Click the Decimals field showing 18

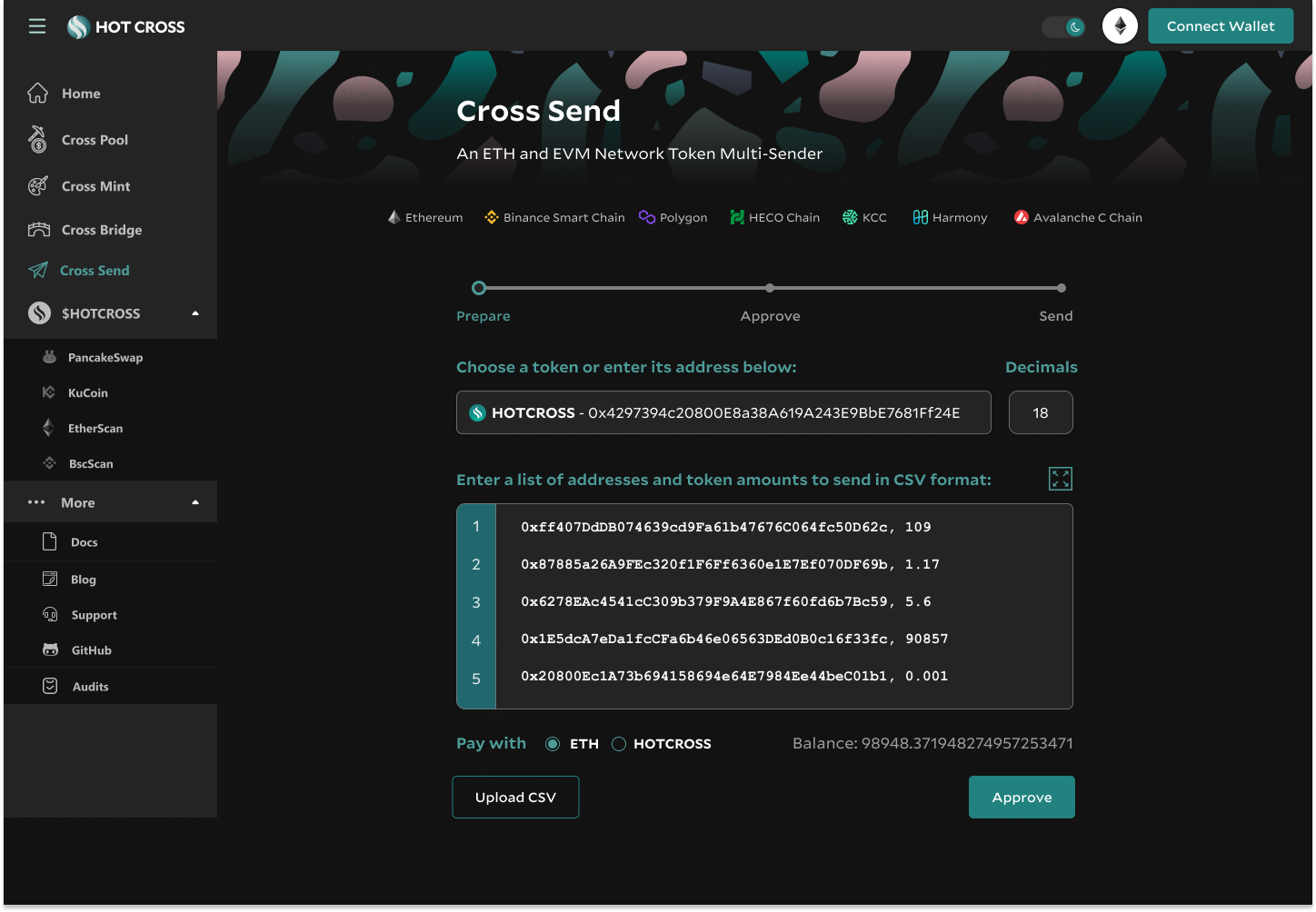click(1041, 412)
